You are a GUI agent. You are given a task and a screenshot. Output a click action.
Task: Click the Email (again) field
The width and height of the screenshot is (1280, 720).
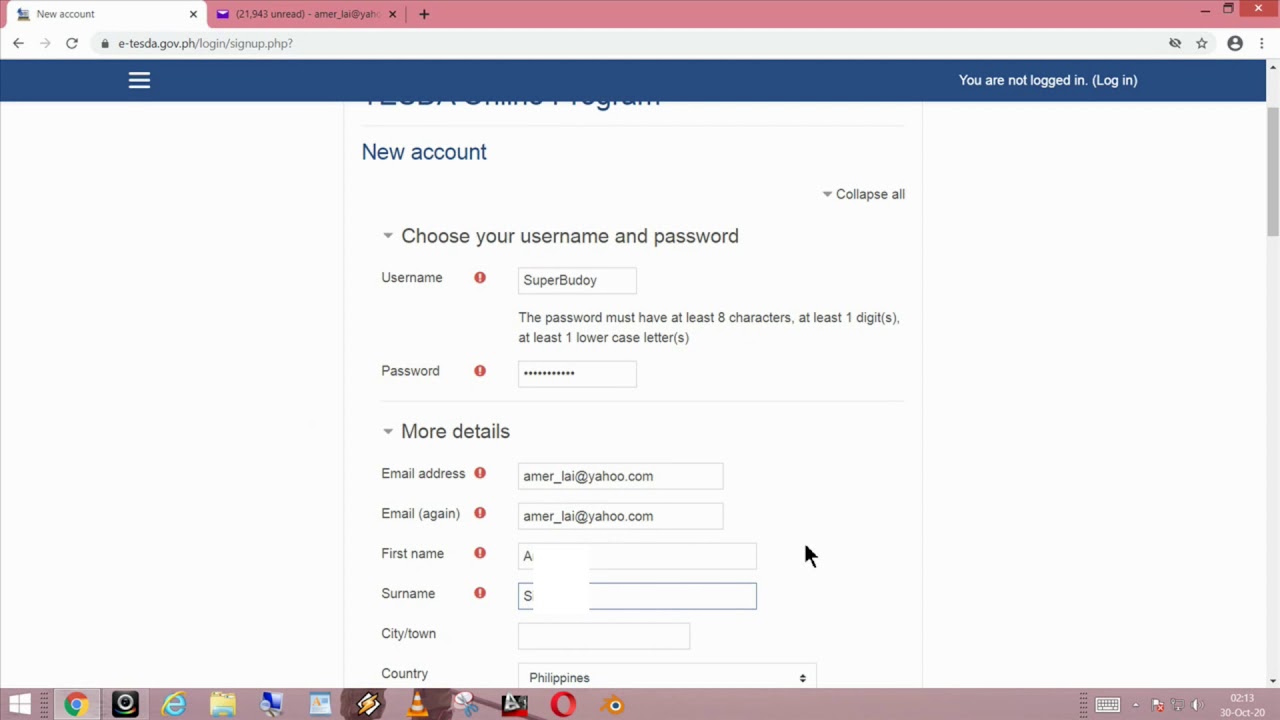(620, 516)
